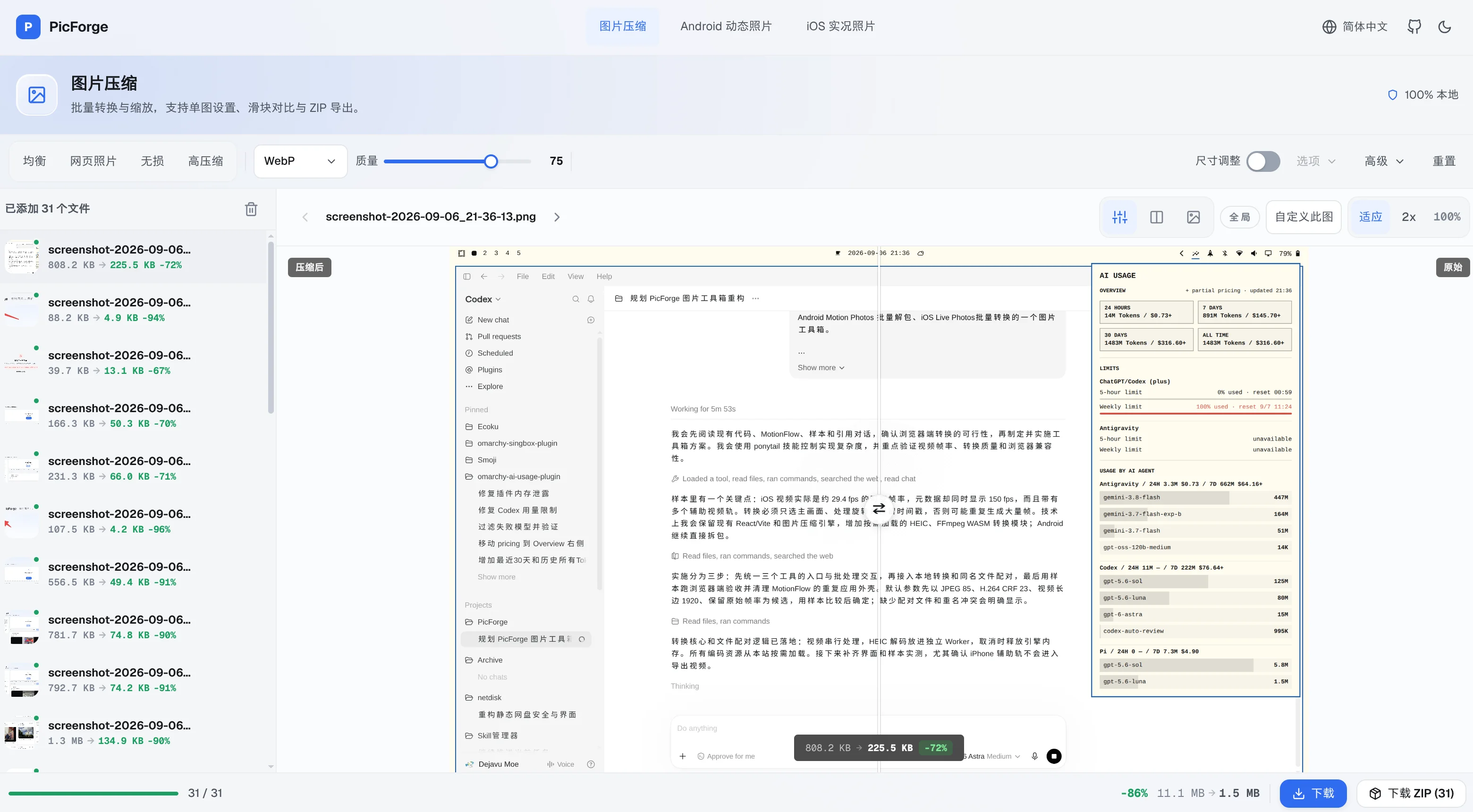Select file compressed 231.3 KB to 66.0 KB
The height and width of the screenshot is (812, 1473).
click(x=134, y=468)
